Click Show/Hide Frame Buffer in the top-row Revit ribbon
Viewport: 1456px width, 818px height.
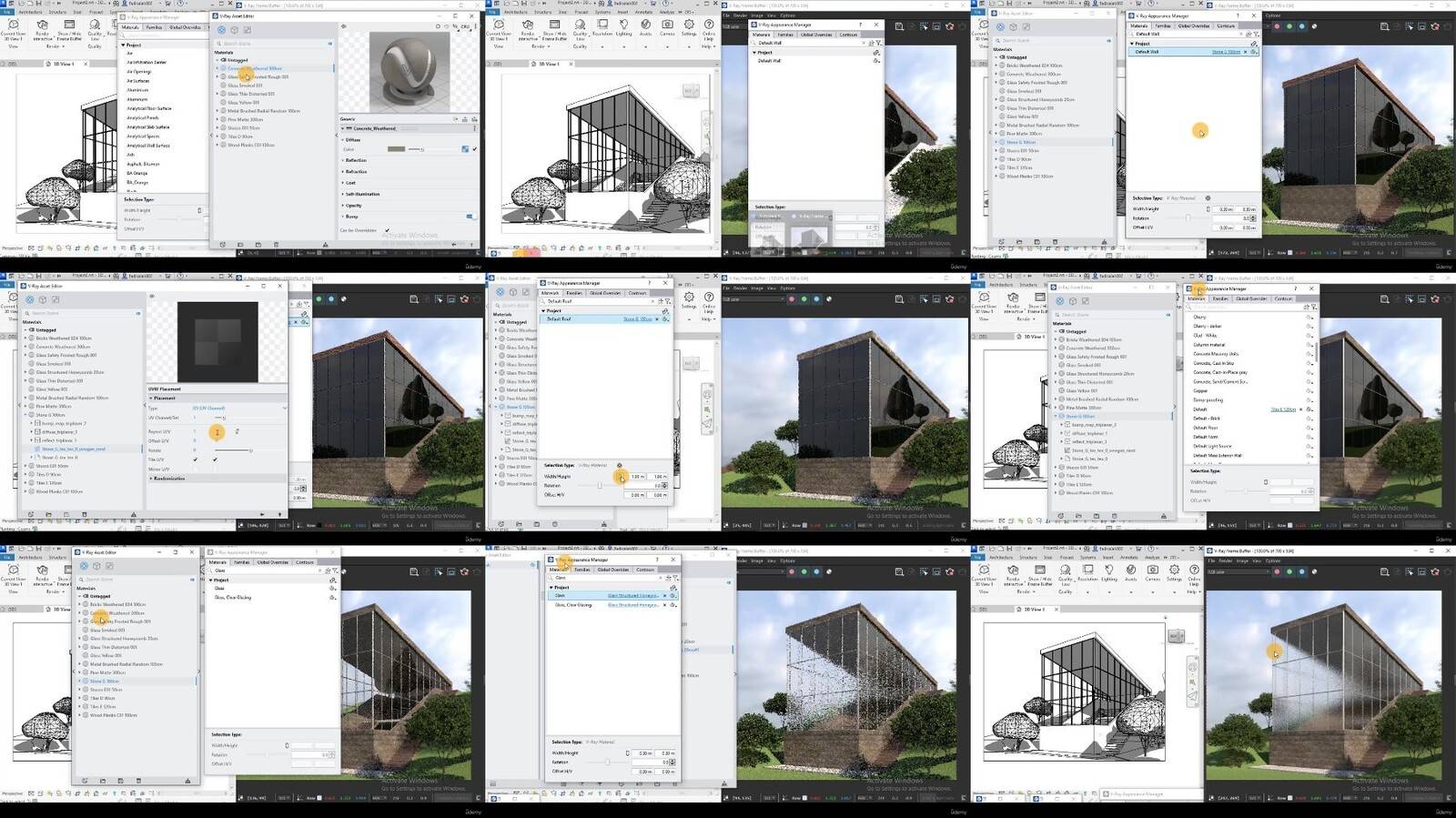[554, 29]
